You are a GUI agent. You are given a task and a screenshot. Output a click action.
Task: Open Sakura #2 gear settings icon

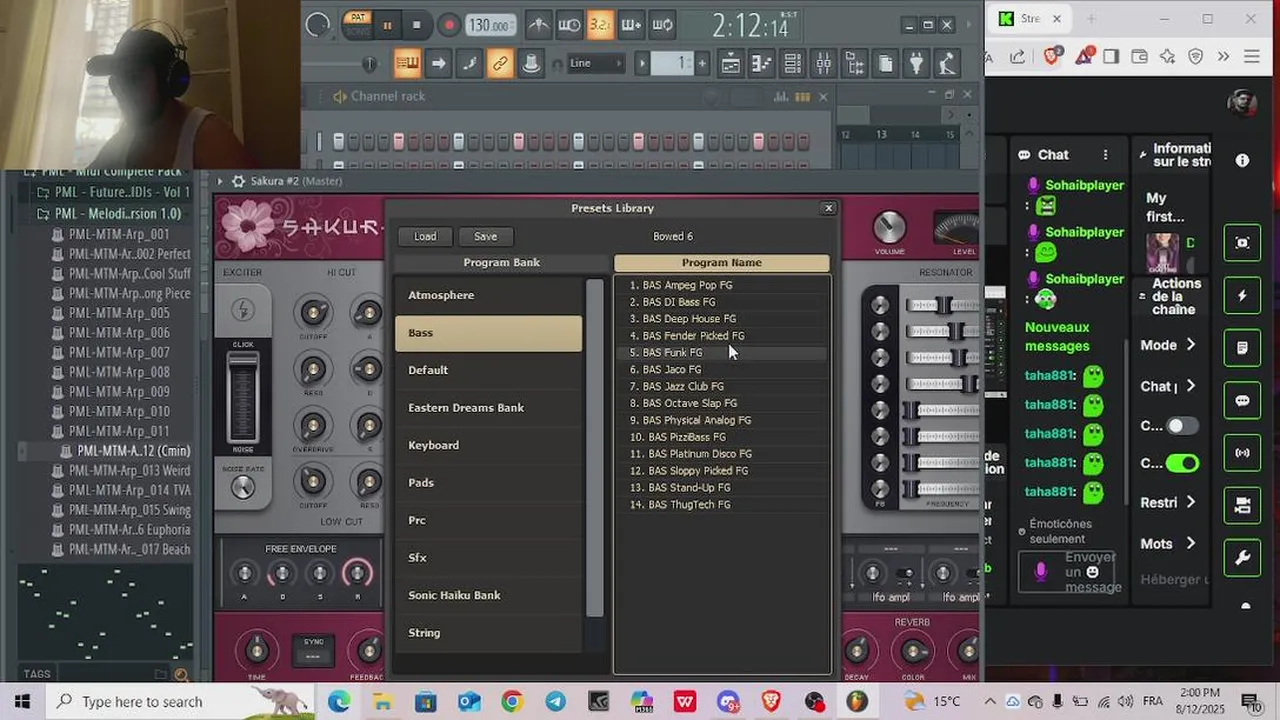point(238,181)
